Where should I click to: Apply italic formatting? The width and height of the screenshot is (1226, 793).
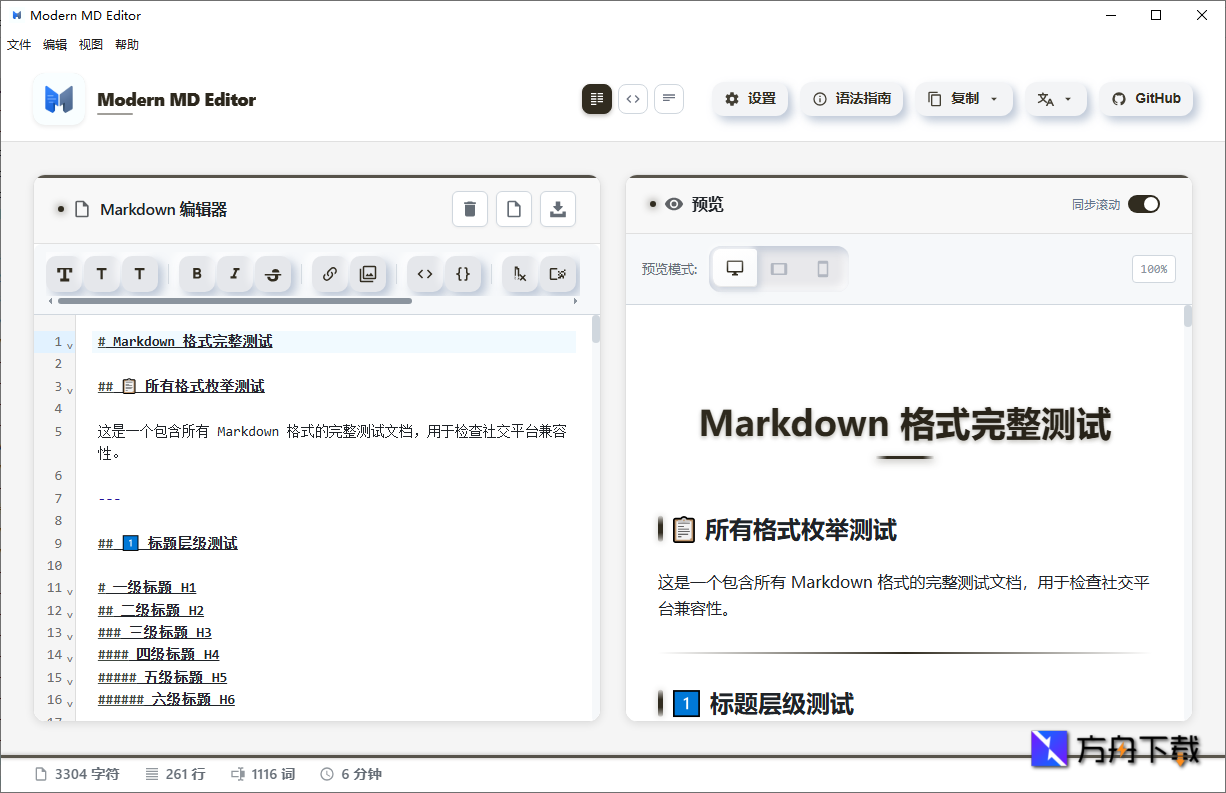[235, 274]
